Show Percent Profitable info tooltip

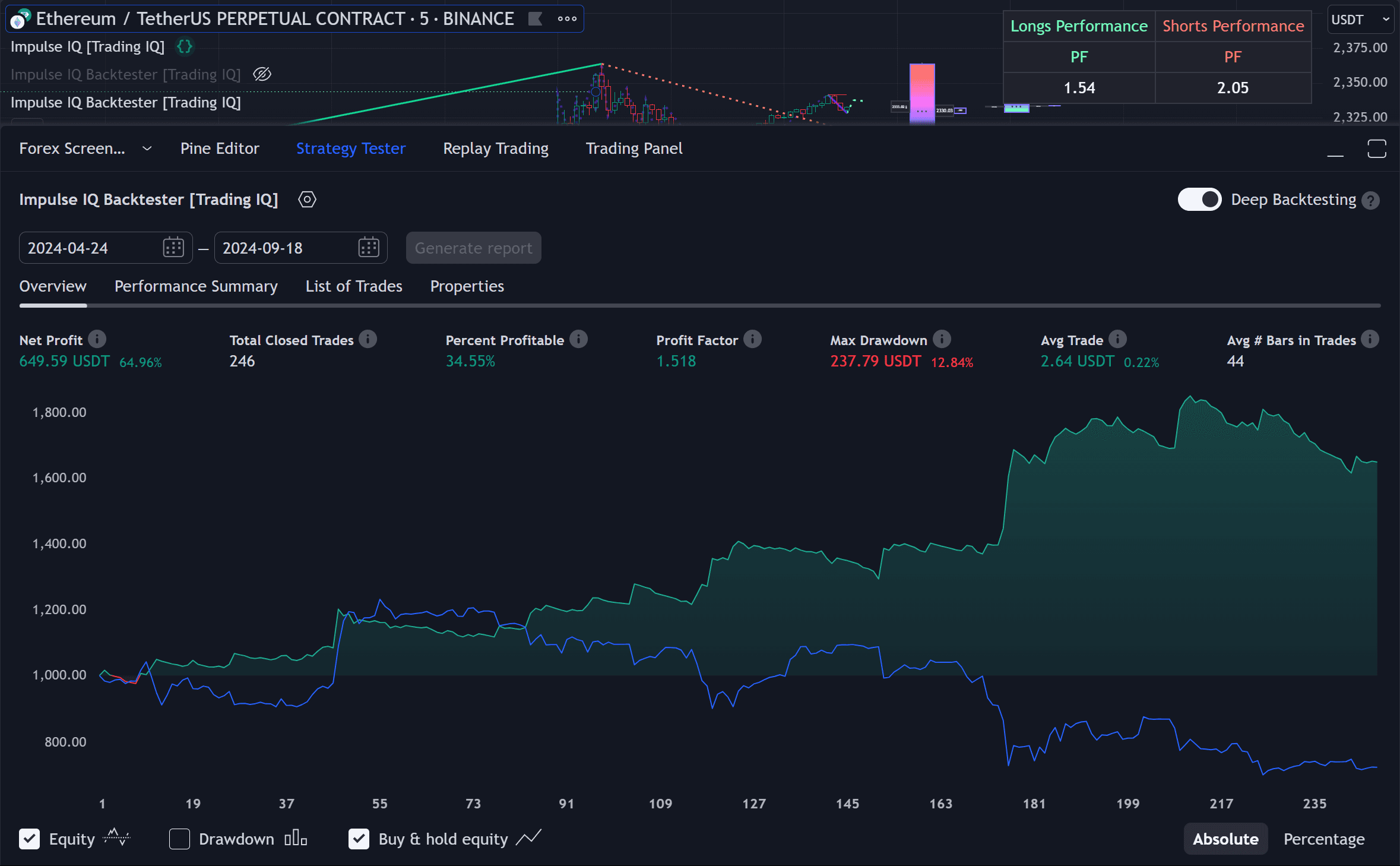coord(578,339)
